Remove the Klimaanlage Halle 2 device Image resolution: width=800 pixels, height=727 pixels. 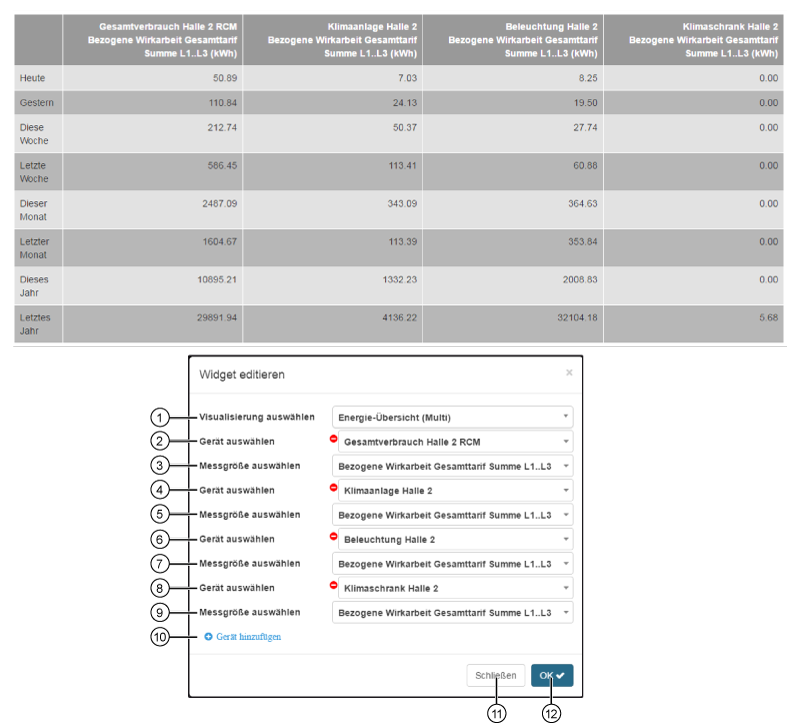click(x=332, y=489)
